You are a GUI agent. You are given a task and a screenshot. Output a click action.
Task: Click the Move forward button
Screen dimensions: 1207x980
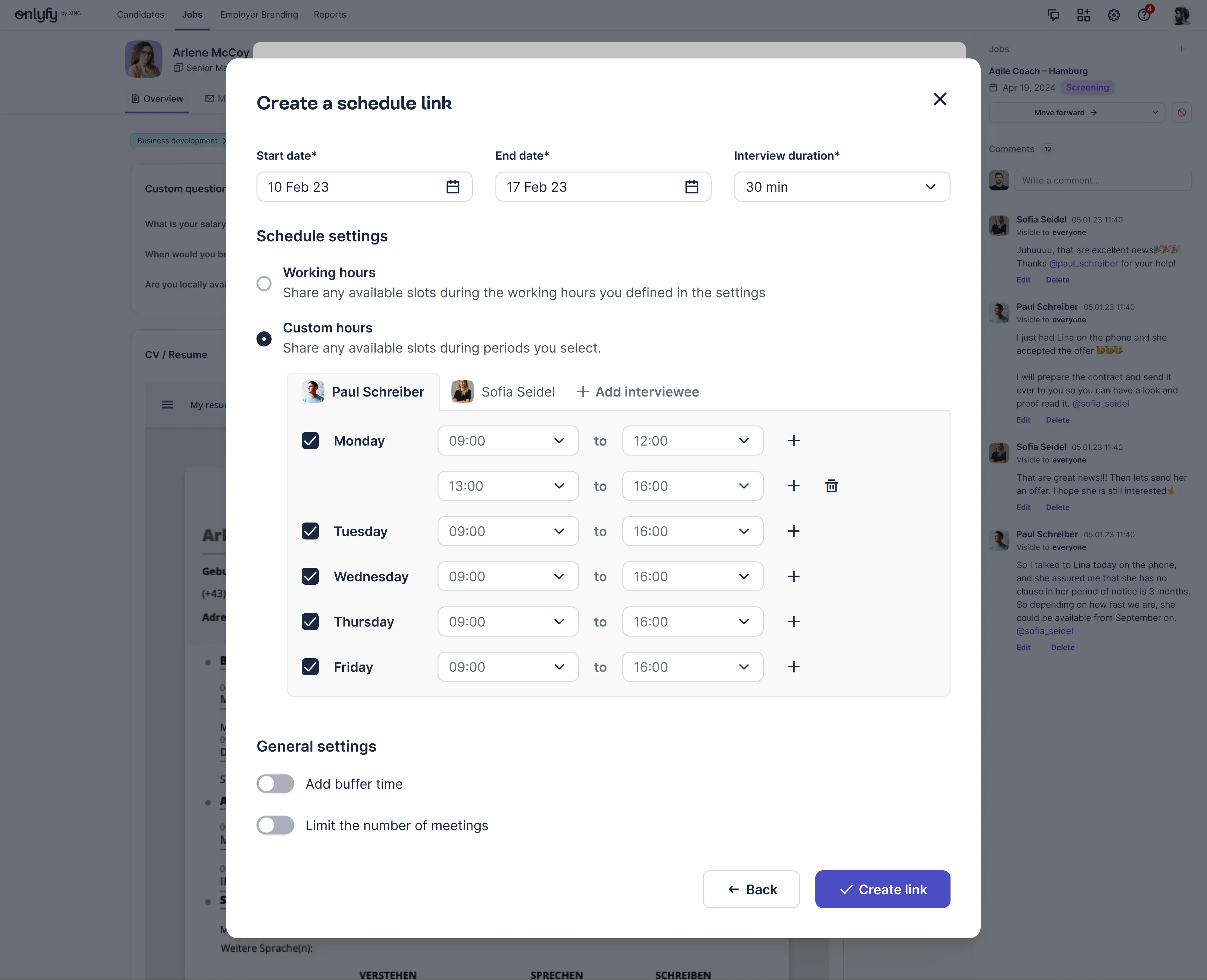point(1066,112)
